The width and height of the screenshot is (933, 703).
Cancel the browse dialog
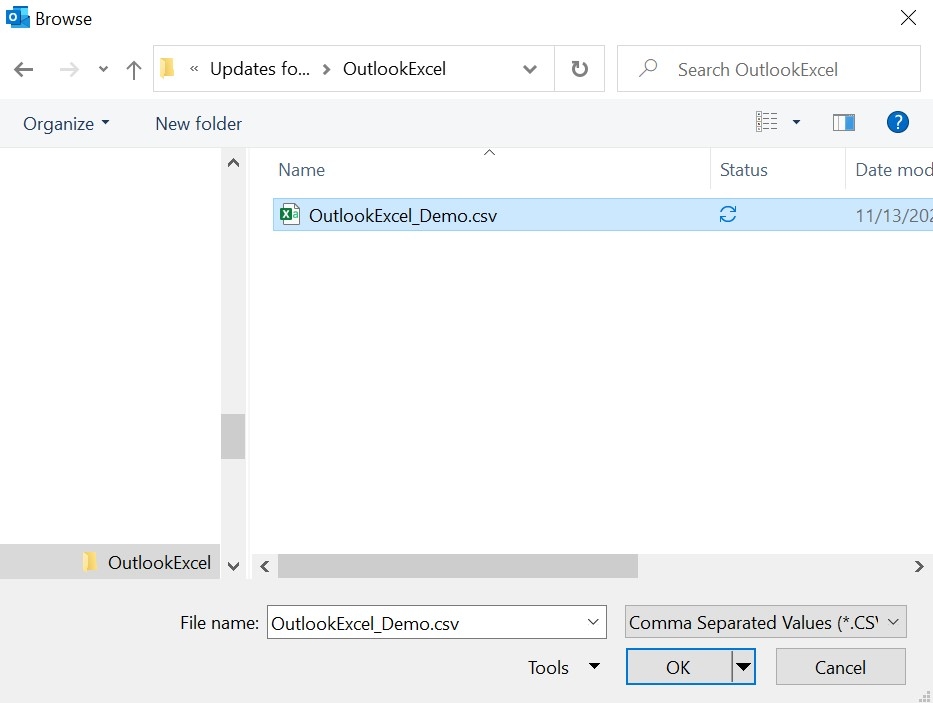[x=840, y=667]
